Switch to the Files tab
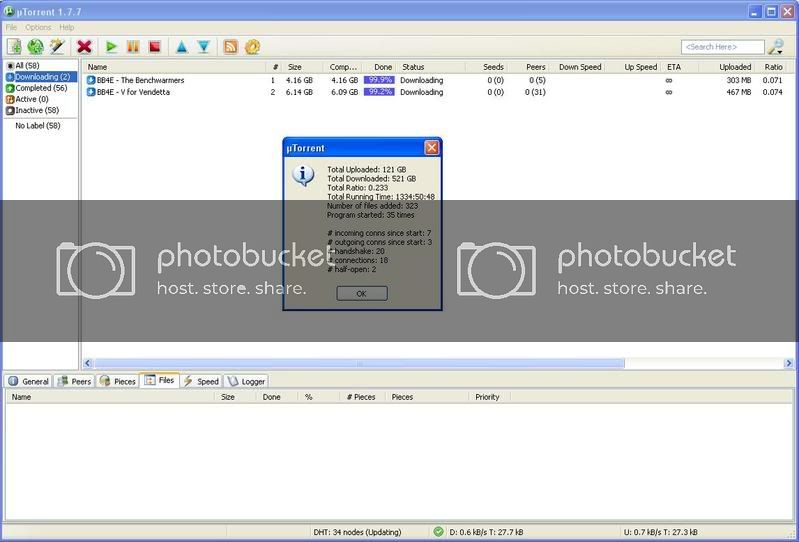This screenshot has width=799, height=542. point(159,380)
